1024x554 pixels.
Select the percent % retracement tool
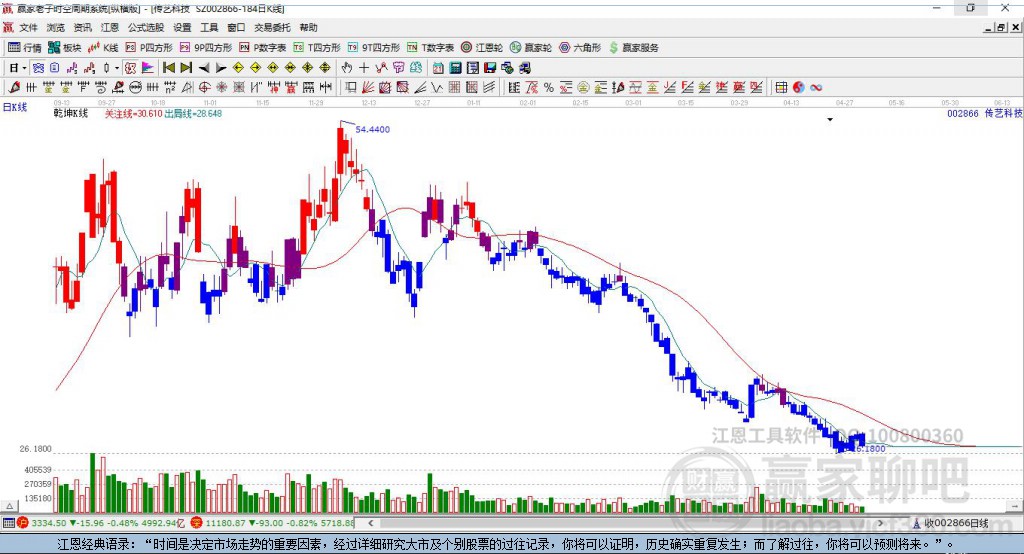[x=549, y=88]
